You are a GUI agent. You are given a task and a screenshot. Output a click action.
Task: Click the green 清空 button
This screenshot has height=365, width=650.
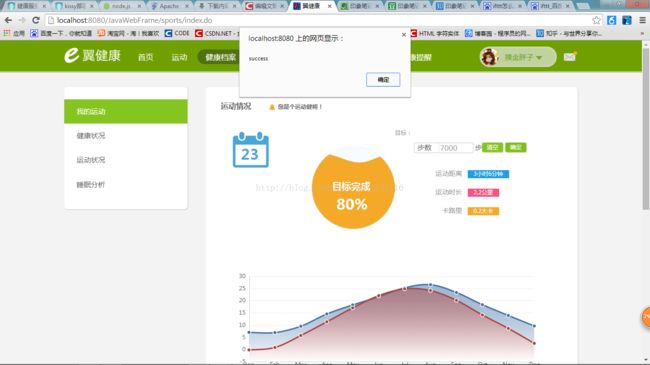click(x=492, y=148)
